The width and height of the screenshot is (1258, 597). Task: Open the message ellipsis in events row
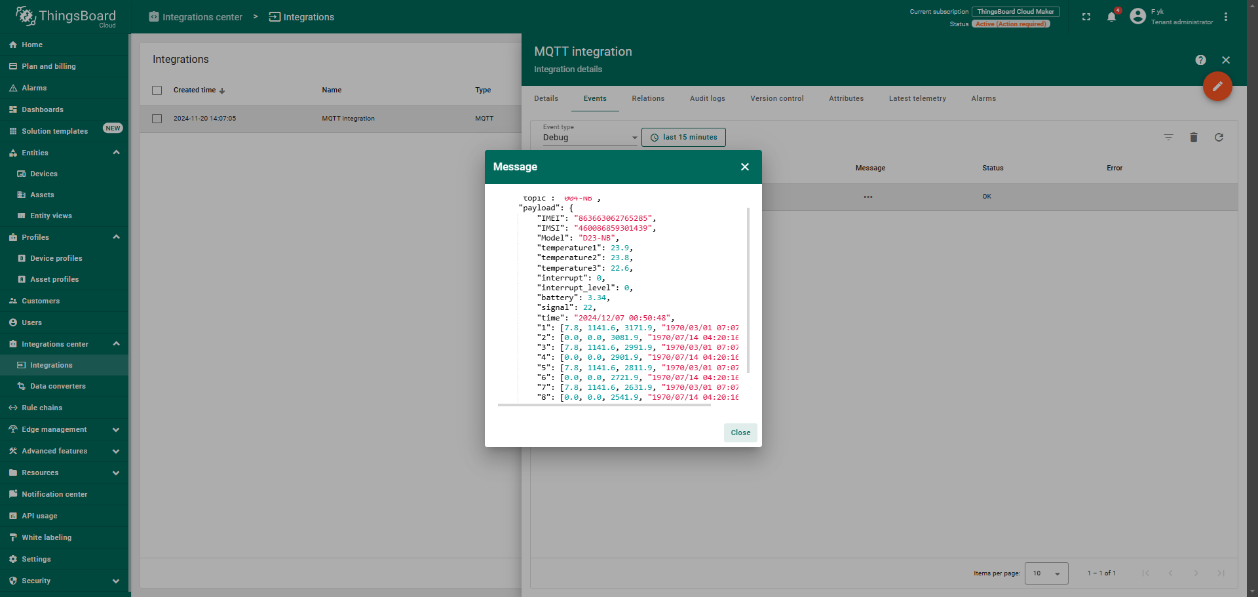click(868, 197)
